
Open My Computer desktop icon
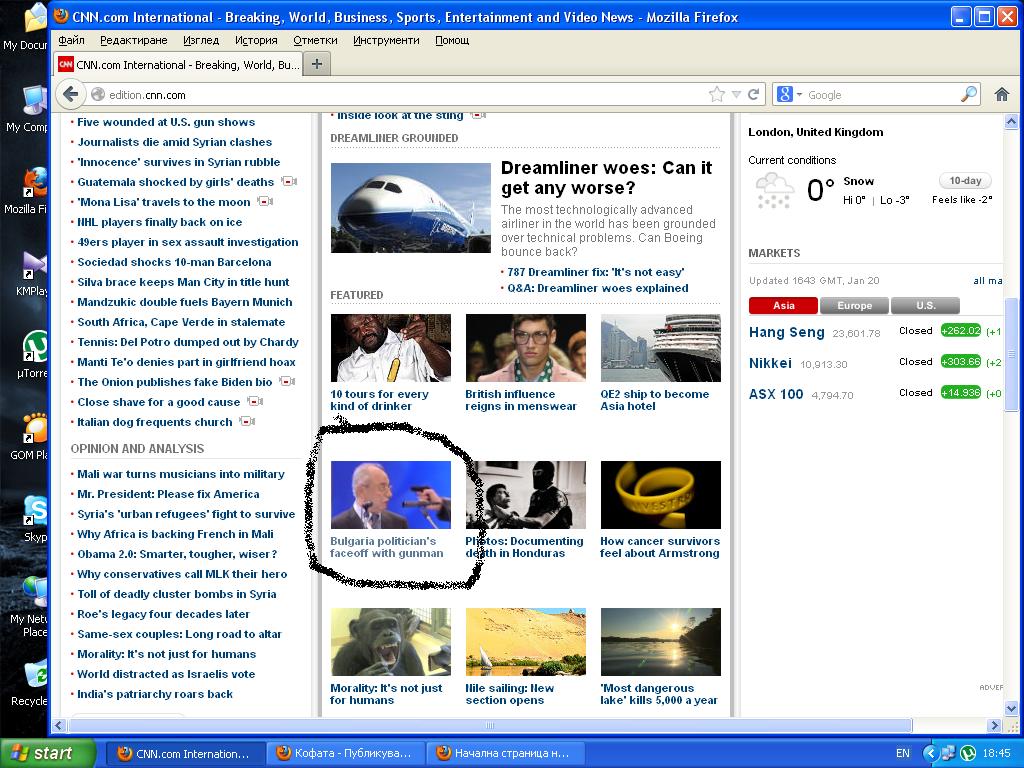pyautogui.click(x=31, y=108)
